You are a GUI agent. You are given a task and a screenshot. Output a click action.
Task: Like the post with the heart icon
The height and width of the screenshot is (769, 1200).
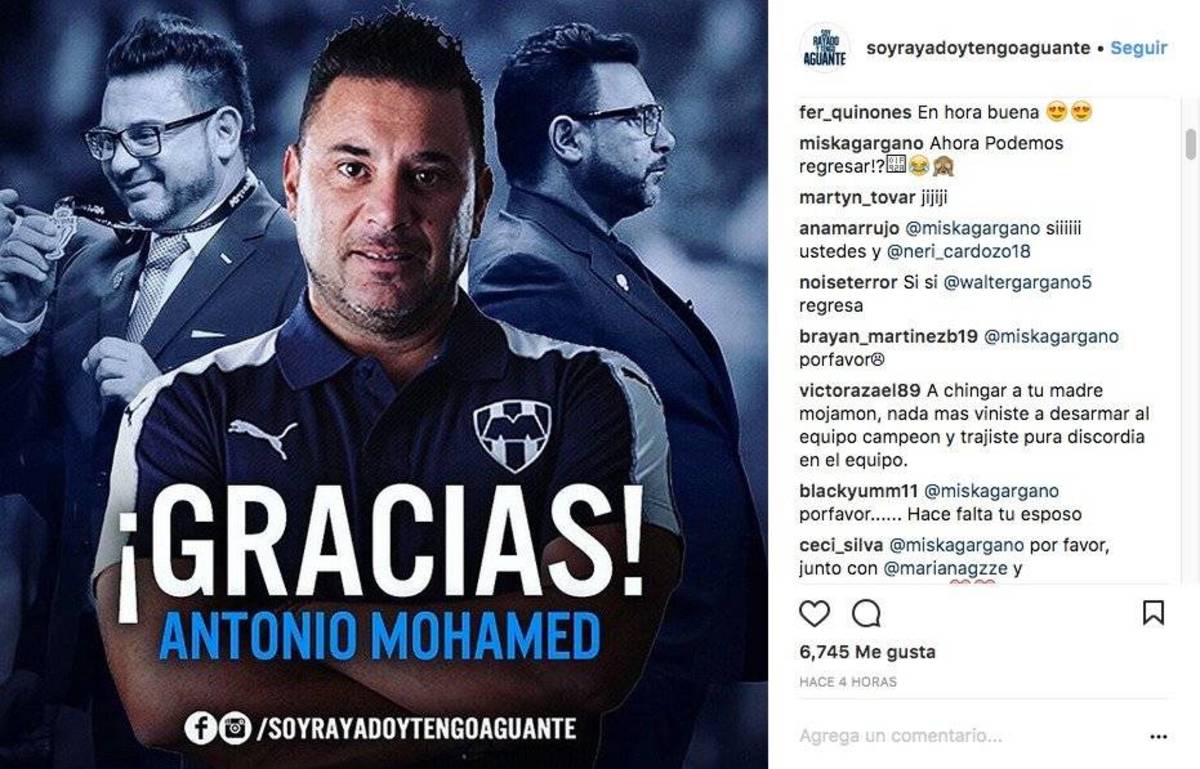coord(815,612)
